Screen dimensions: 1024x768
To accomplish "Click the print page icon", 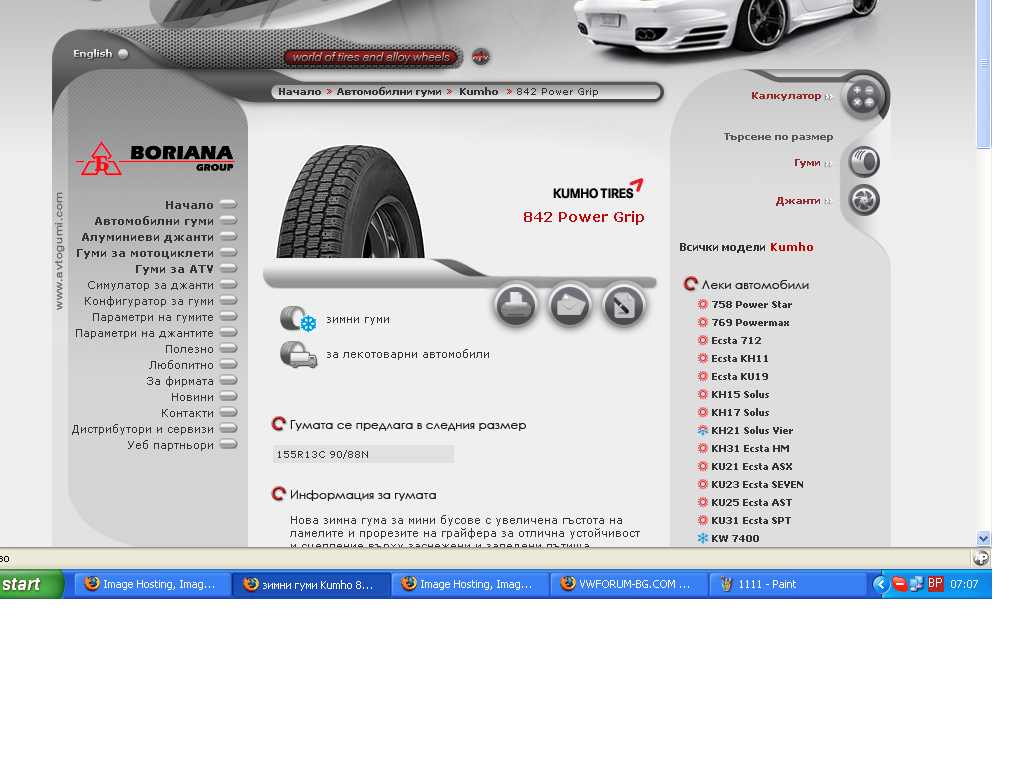I will (516, 305).
